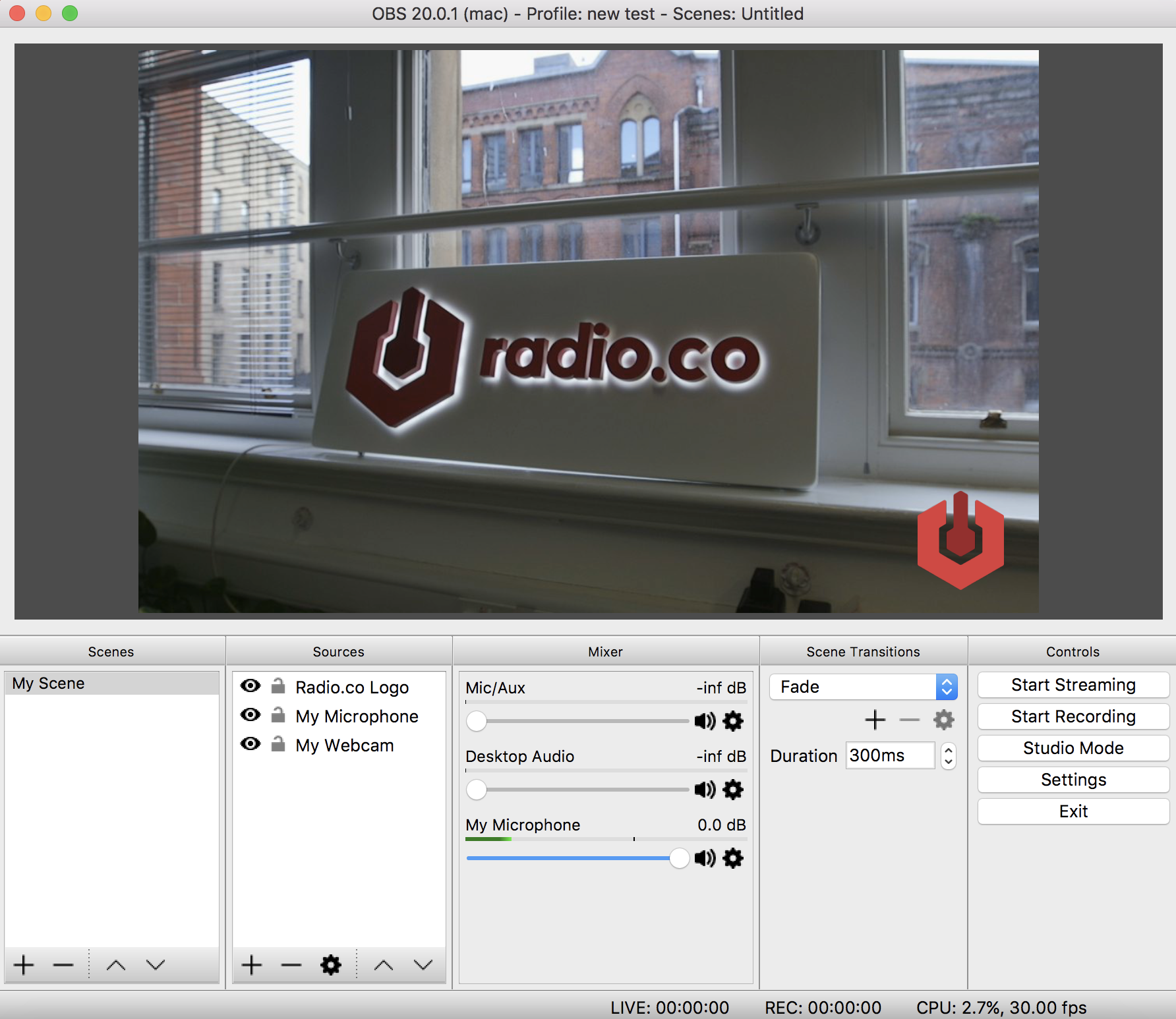Click the CPU: 2.7%, 30.00 fps status

pos(1001,1008)
